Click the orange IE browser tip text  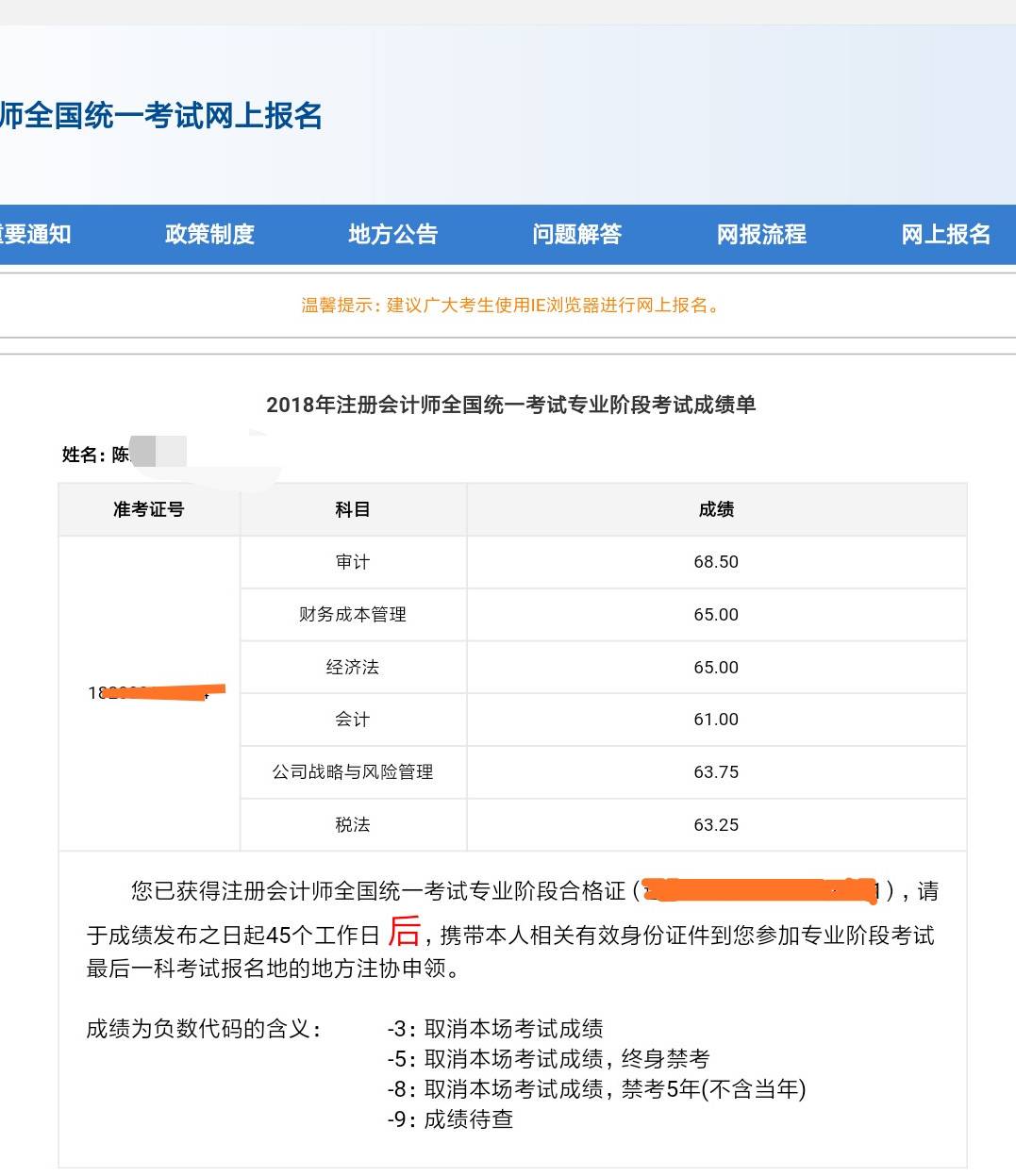coord(511,305)
